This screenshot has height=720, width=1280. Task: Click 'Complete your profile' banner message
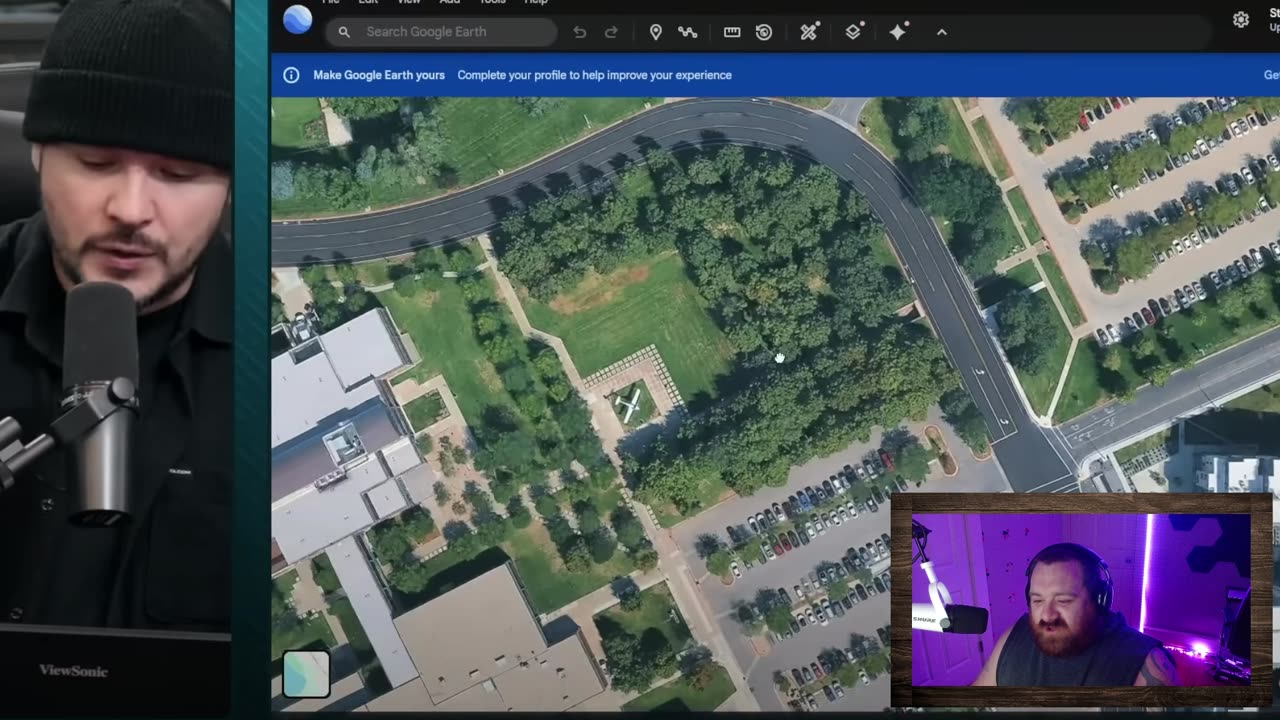(x=594, y=75)
